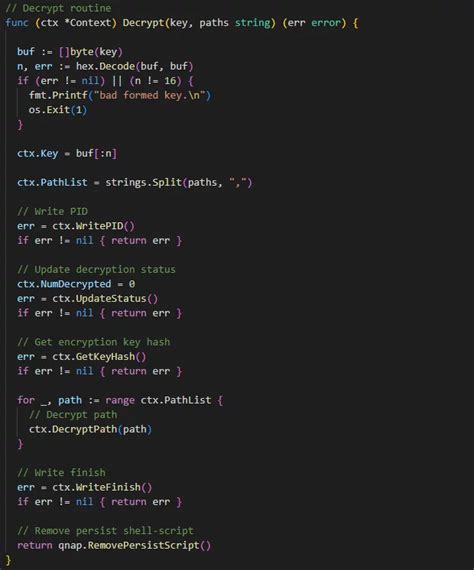Viewport: 474px width, 570px height.
Task: Place cursor on ctx.WritePID() call
Action: (93, 226)
